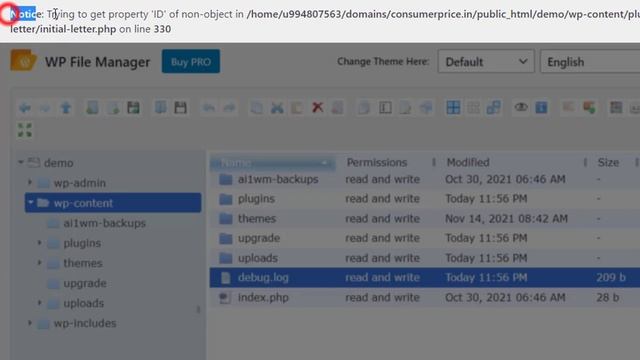Select none faded grid icon
This screenshot has width=640, height=360.
pyautogui.click(x=473, y=108)
